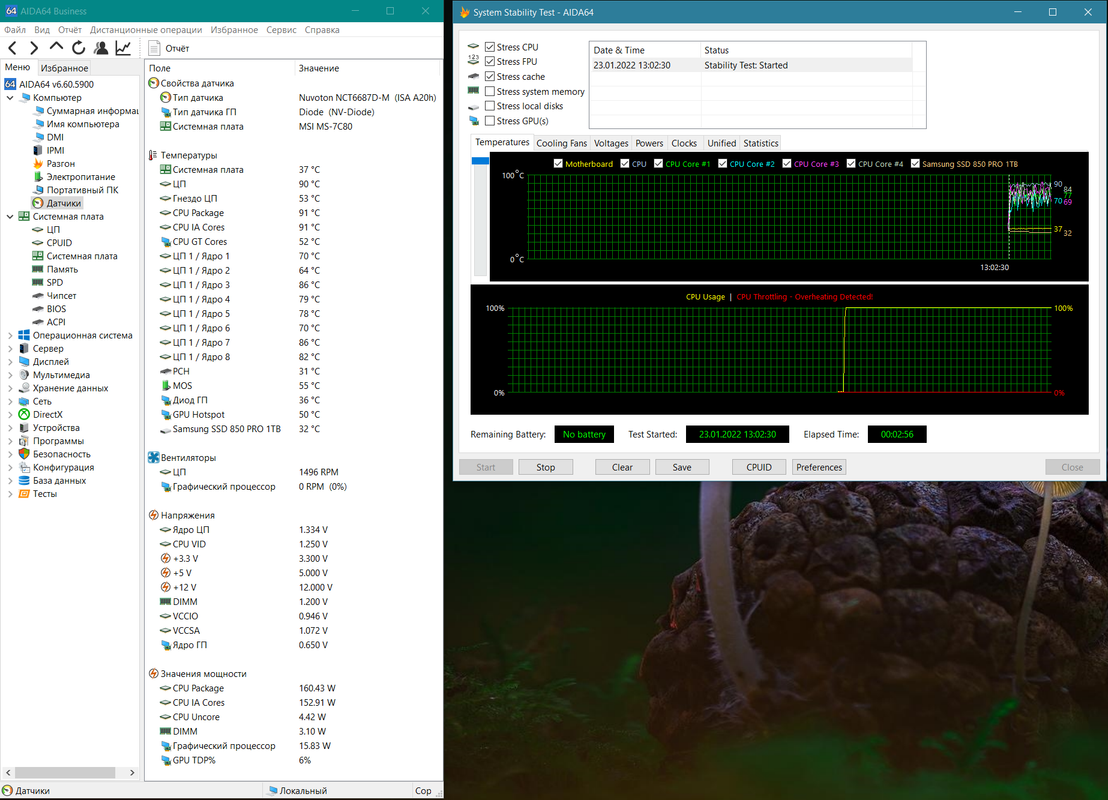
Task: Expand the Сервер tree node
Action: (x=10, y=348)
